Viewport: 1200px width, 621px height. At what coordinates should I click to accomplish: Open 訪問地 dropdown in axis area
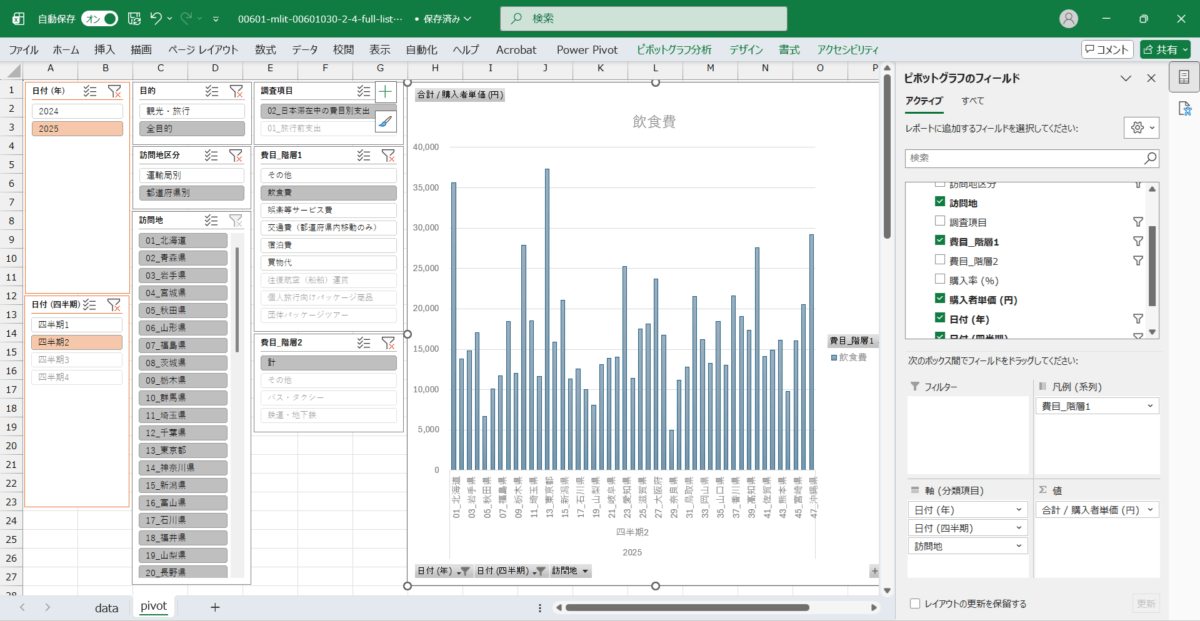tap(1018, 546)
